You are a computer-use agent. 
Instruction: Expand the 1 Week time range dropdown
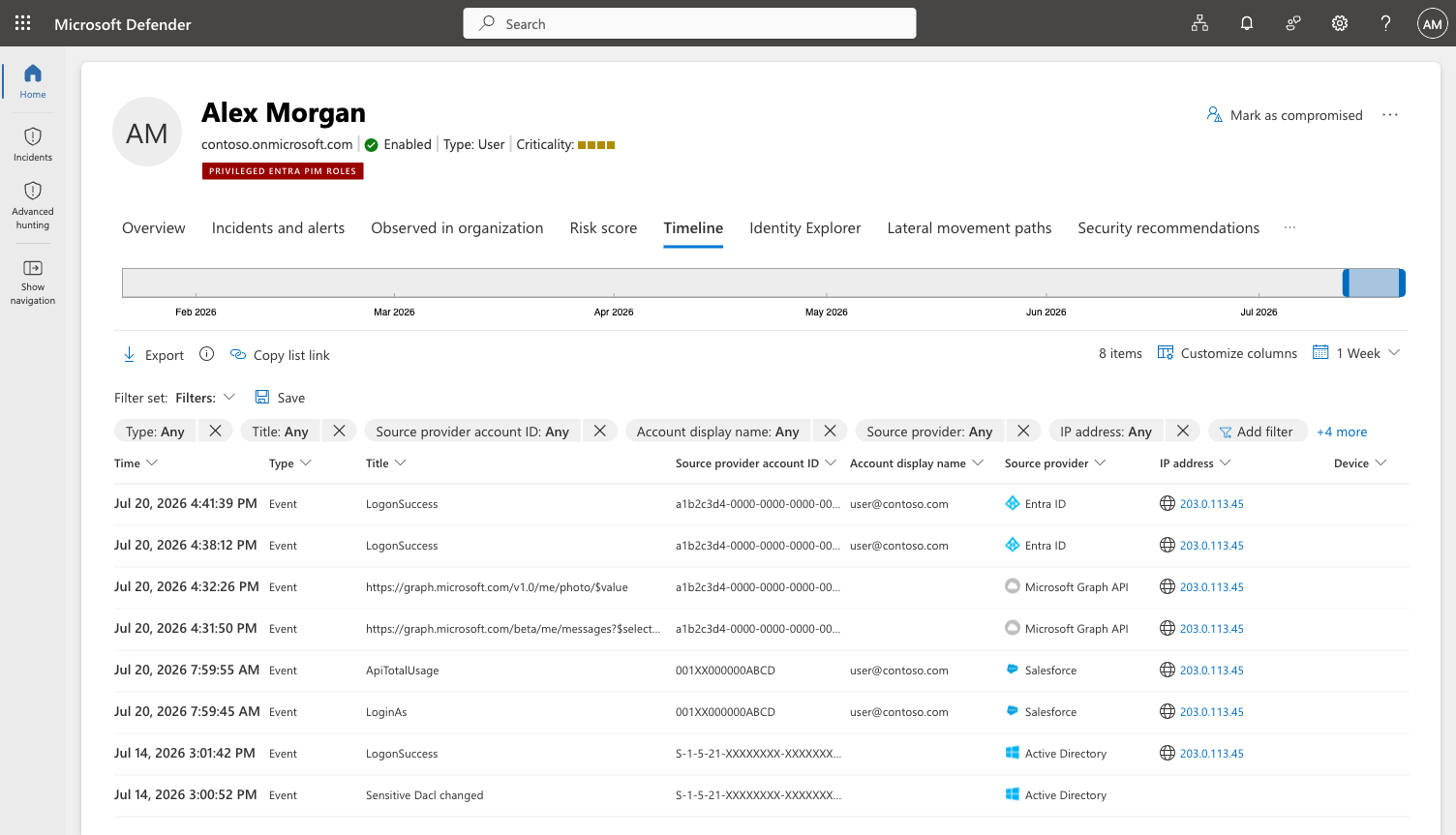pyautogui.click(x=1356, y=353)
